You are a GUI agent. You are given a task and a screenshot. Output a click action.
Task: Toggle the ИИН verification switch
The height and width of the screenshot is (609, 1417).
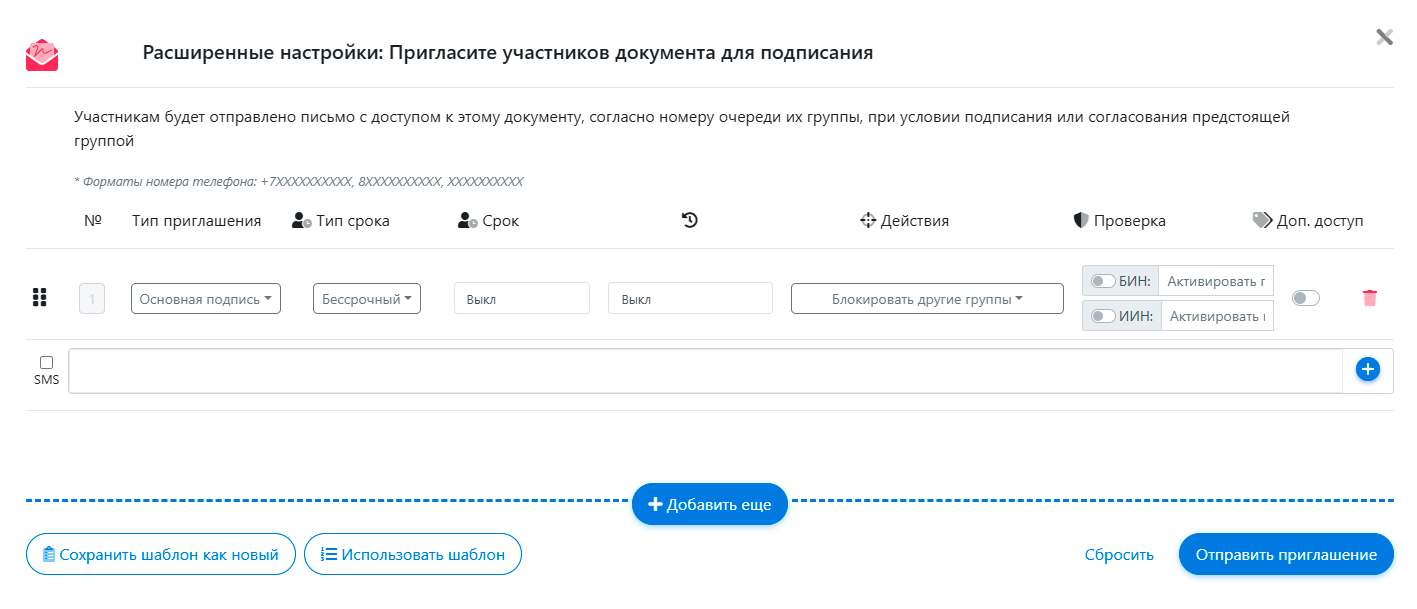[x=1103, y=316]
